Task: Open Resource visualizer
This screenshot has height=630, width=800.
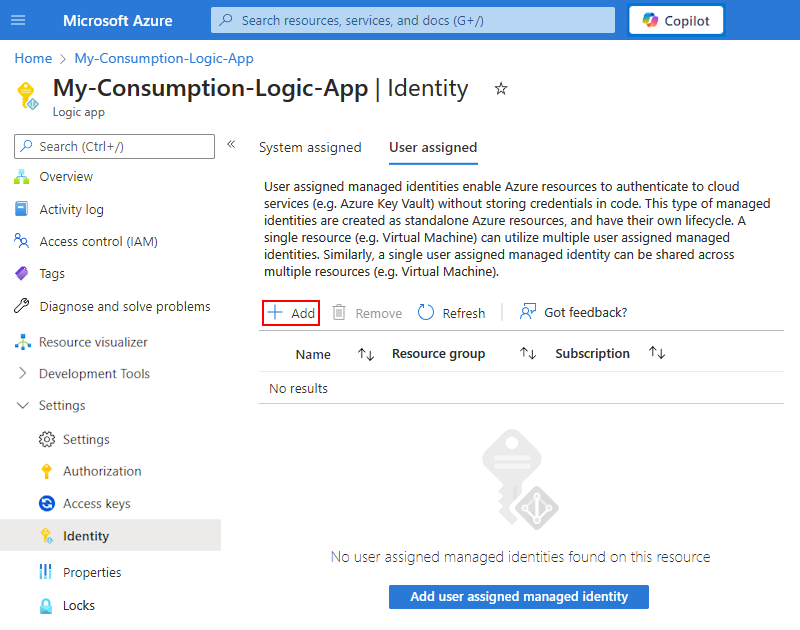Action: click(93, 342)
